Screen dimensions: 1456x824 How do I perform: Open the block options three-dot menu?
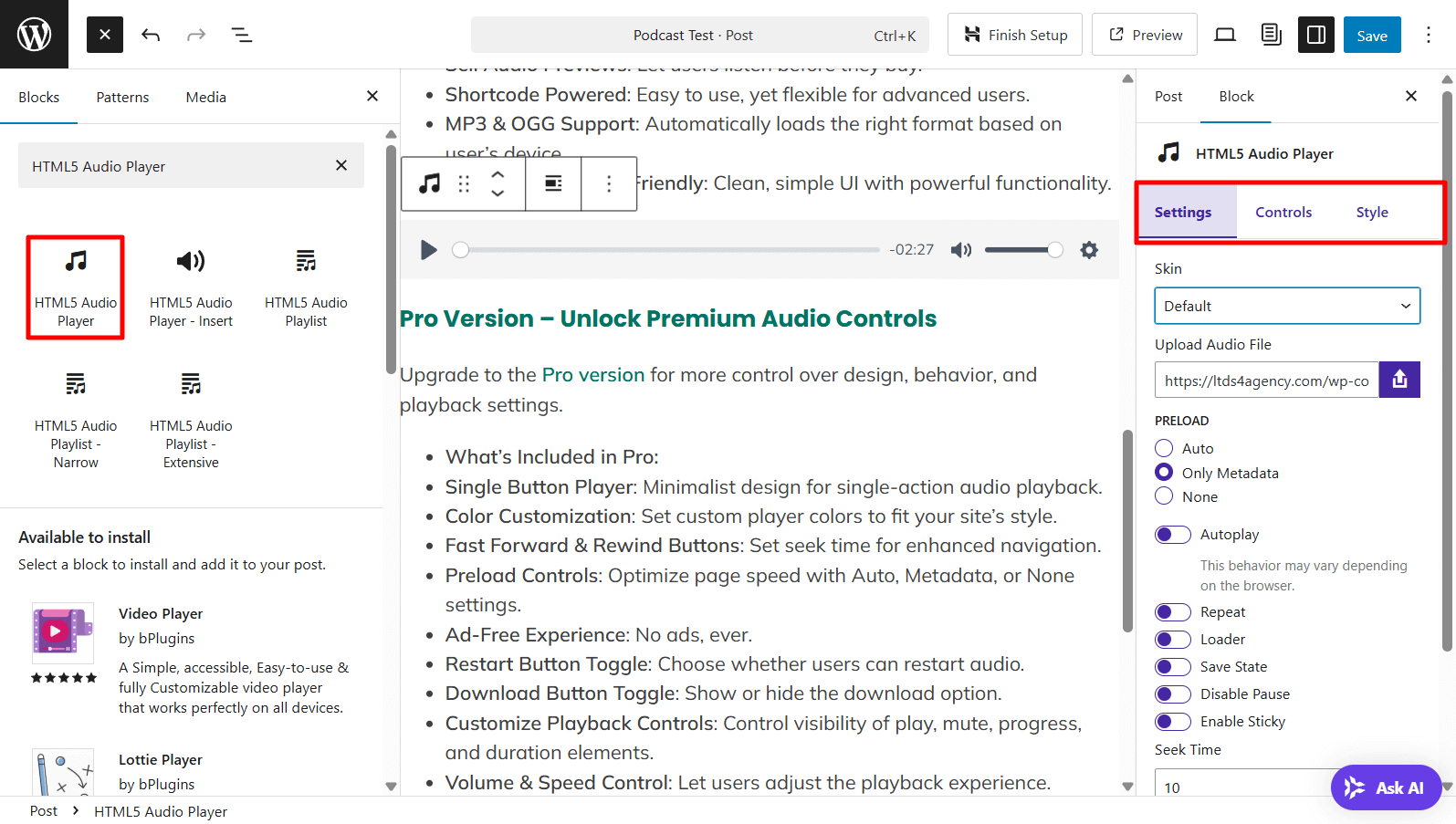609,183
